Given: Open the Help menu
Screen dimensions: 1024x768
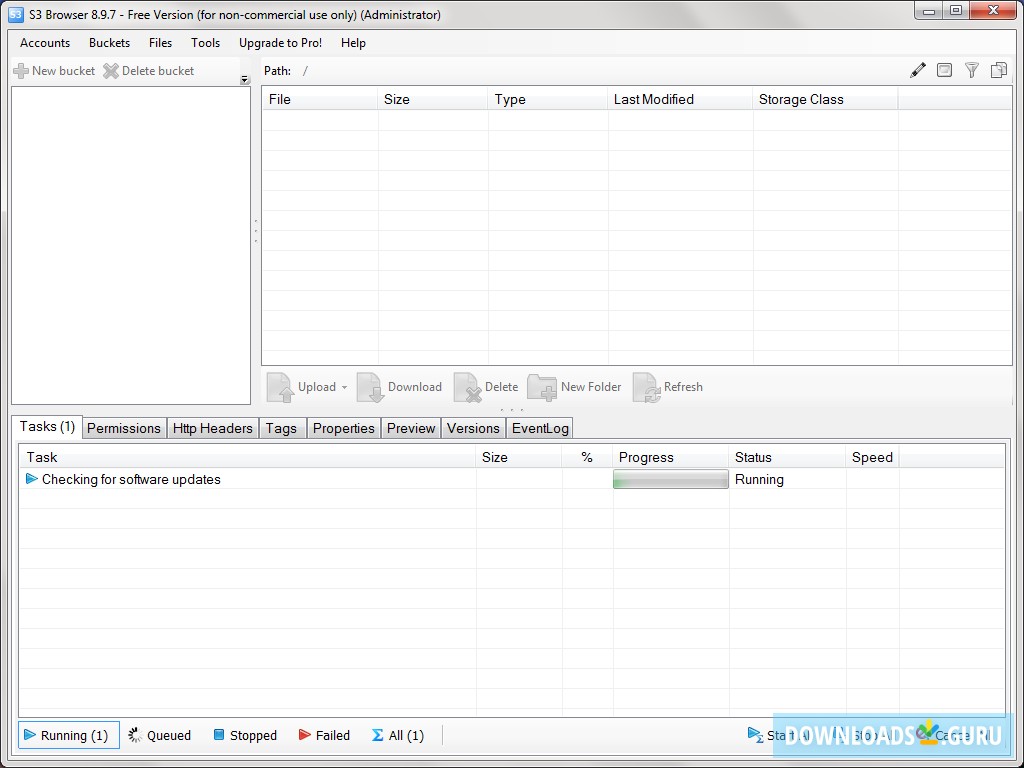Looking at the screenshot, I should [x=353, y=42].
